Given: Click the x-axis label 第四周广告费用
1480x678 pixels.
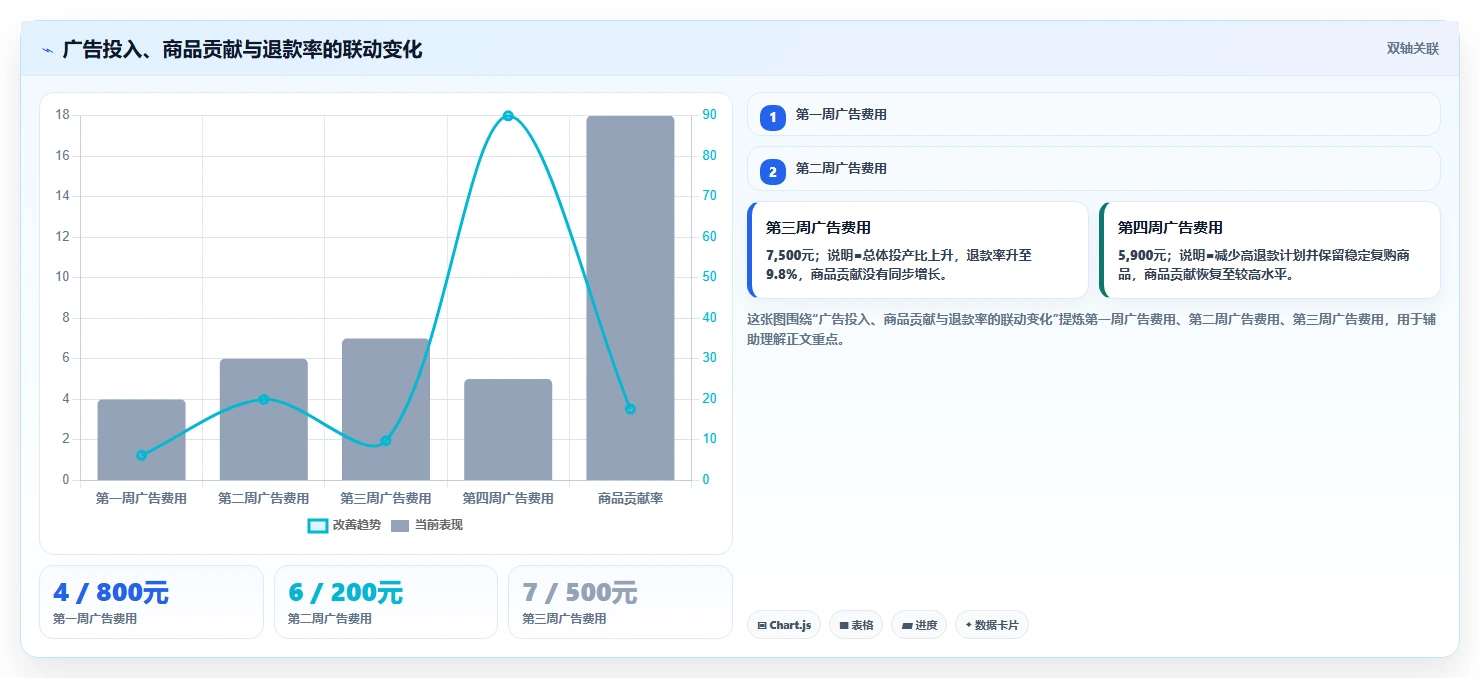Looking at the screenshot, I should (x=508, y=498).
